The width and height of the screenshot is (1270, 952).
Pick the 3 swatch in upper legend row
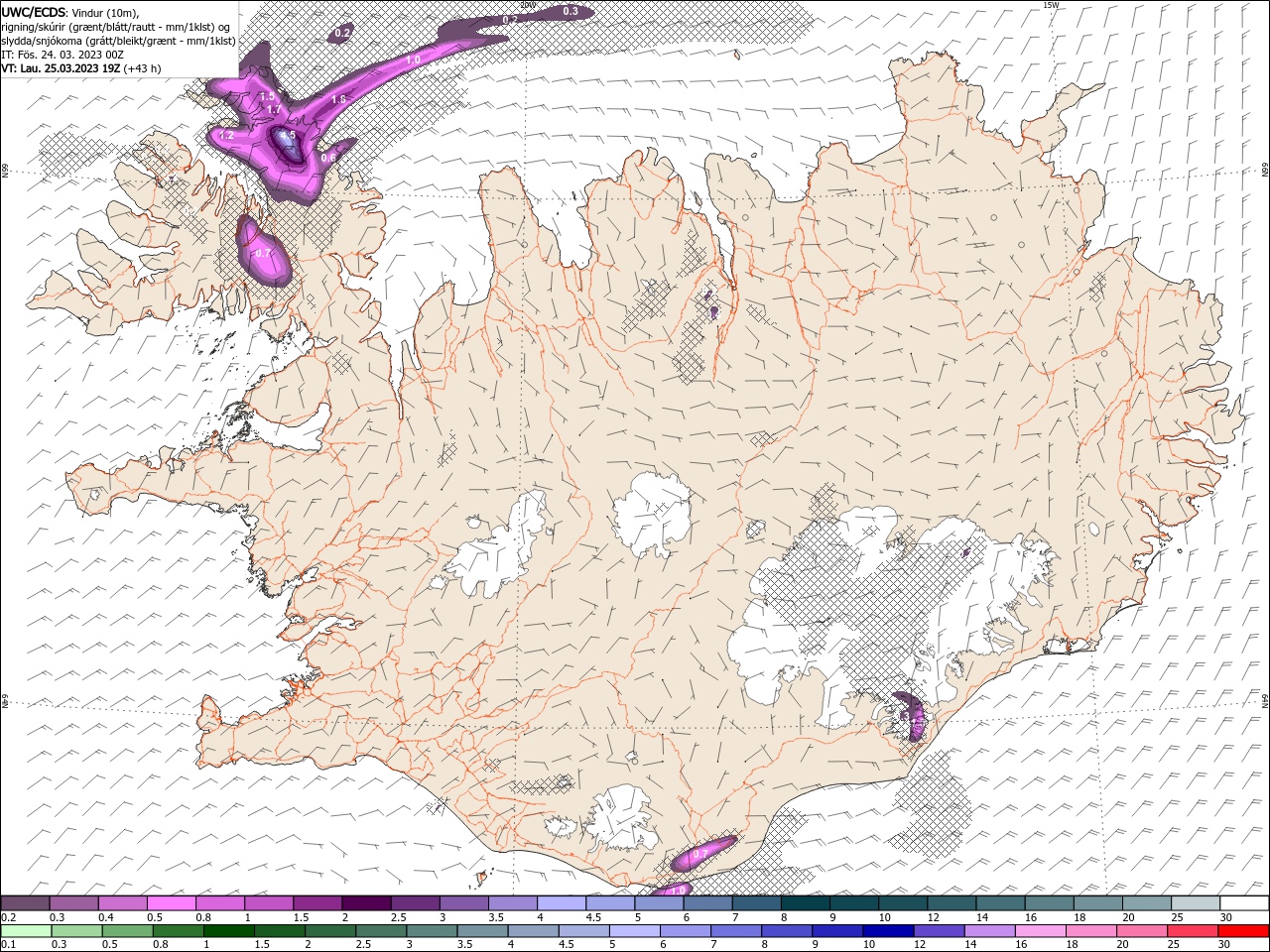click(x=462, y=903)
